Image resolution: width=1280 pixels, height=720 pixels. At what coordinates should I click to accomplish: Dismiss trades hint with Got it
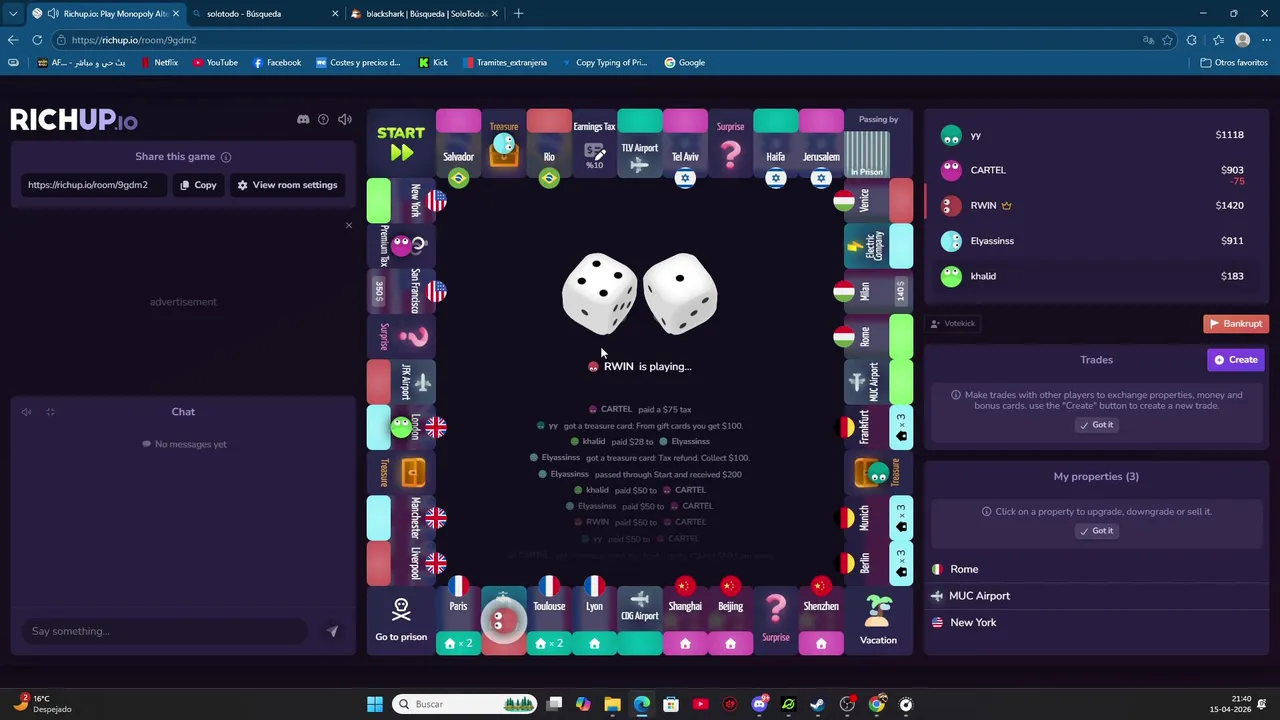[1096, 425]
